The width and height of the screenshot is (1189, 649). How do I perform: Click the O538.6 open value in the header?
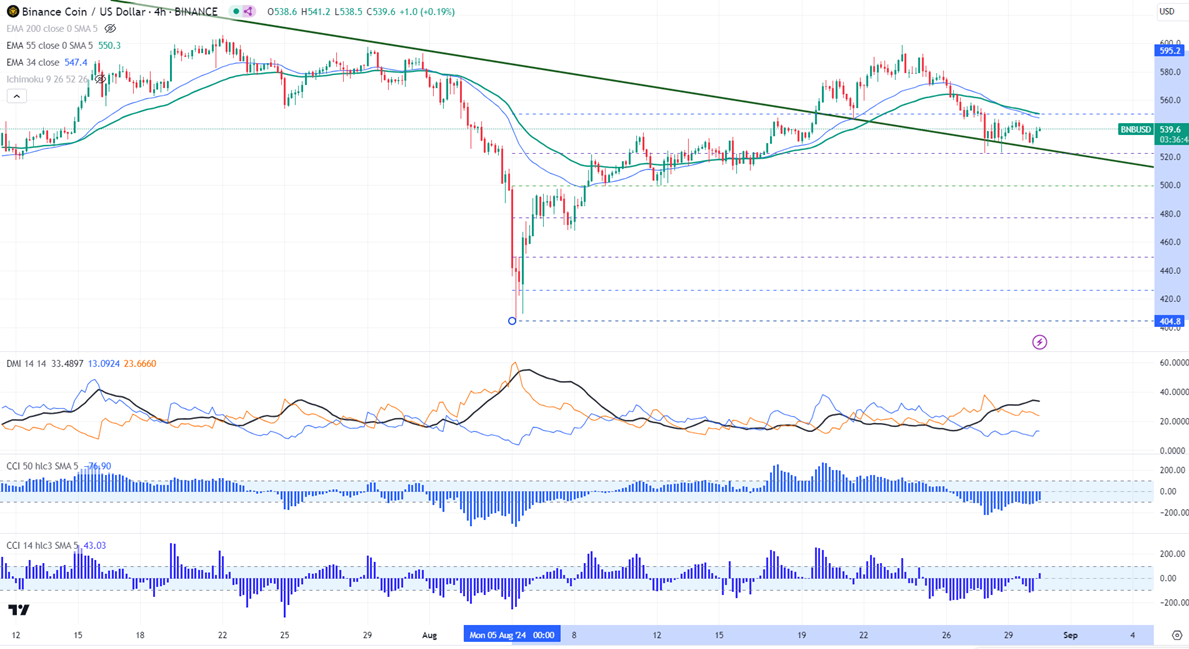(x=282, y=11)
